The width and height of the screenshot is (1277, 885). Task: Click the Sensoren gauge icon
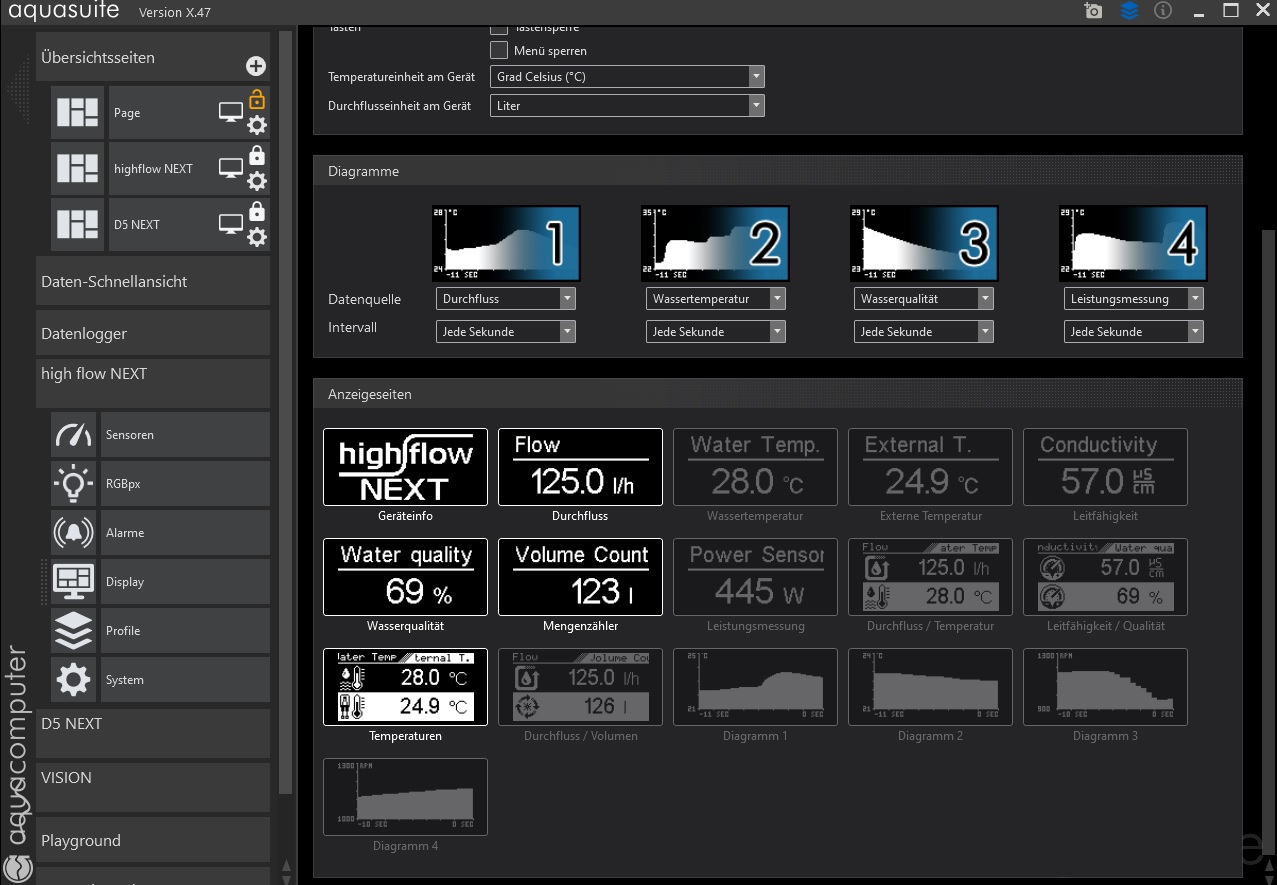(x=73, y=435)
